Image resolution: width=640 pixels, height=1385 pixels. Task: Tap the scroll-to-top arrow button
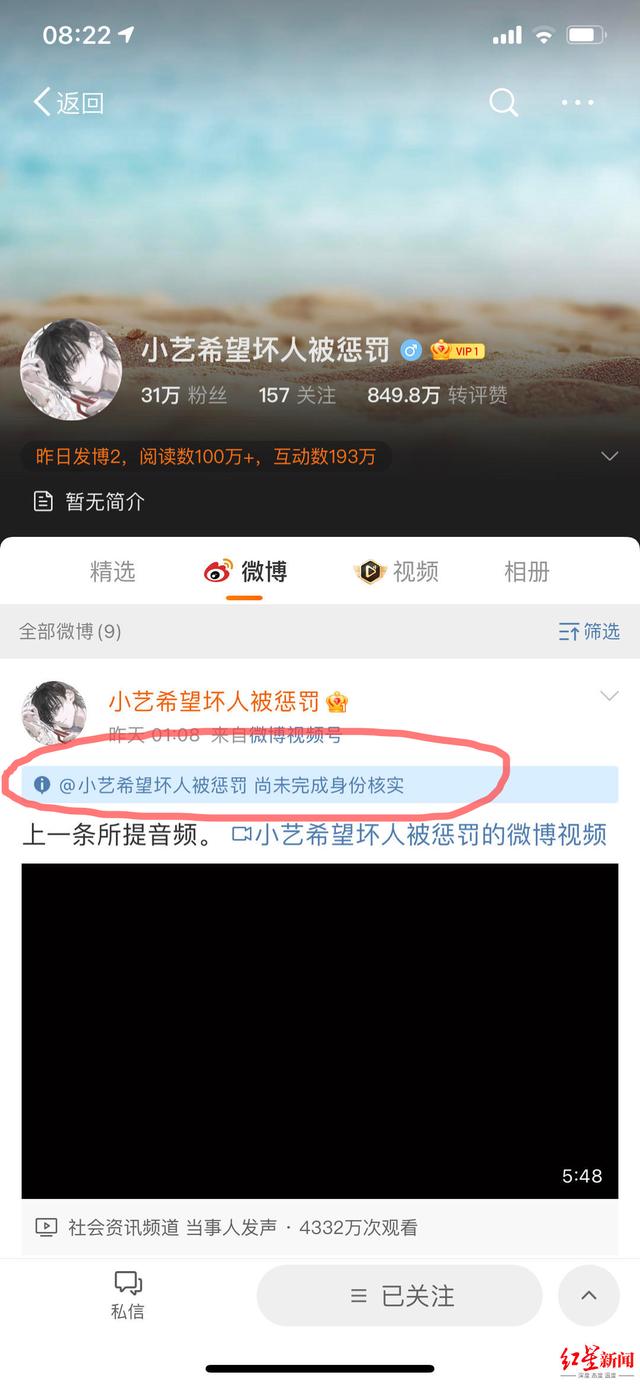tap(589, 1296)
